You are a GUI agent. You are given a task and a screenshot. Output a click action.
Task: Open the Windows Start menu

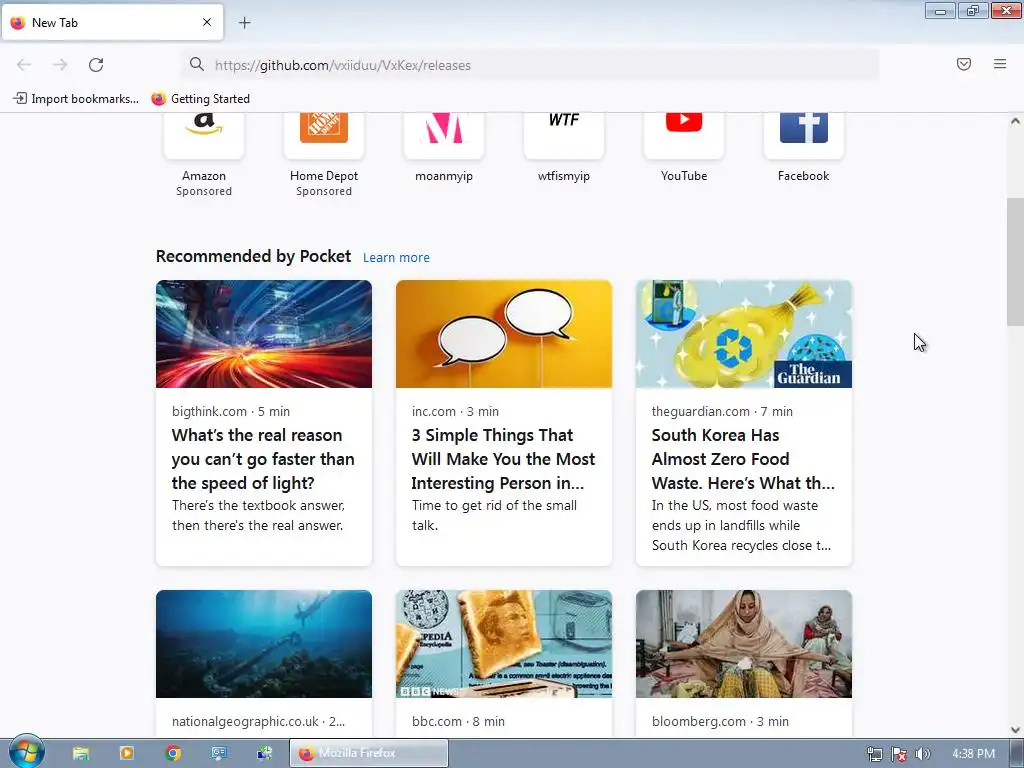pyautogui.click(x=26, y=752)
